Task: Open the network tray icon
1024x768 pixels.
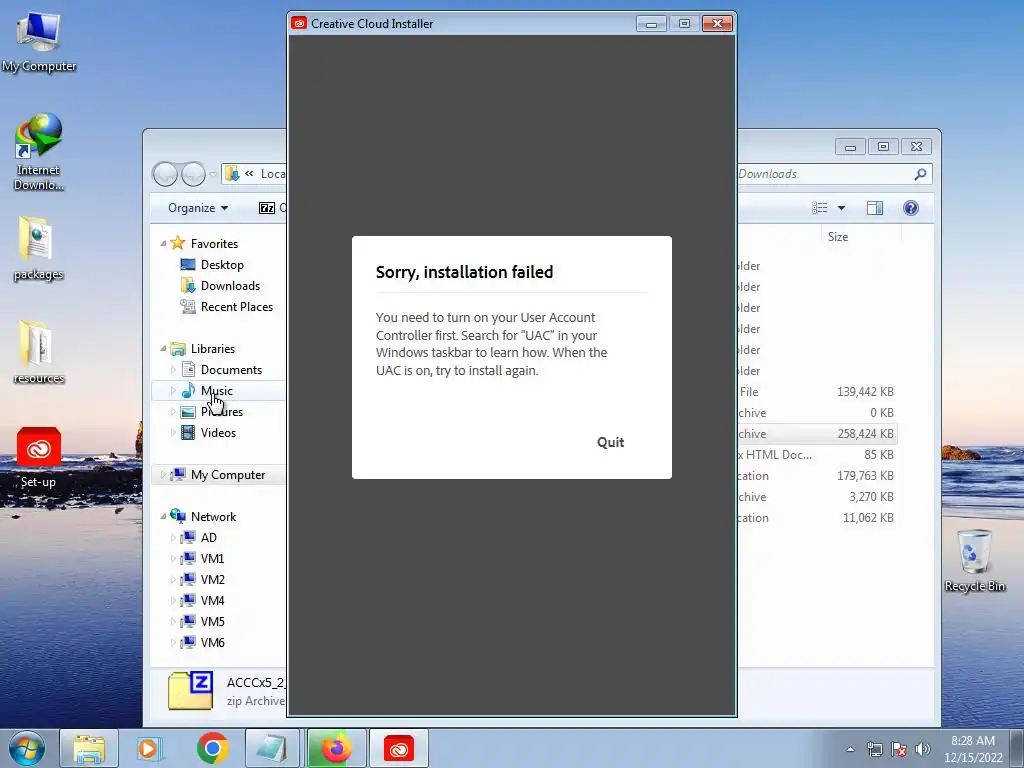Action: [x=874, y=749]
